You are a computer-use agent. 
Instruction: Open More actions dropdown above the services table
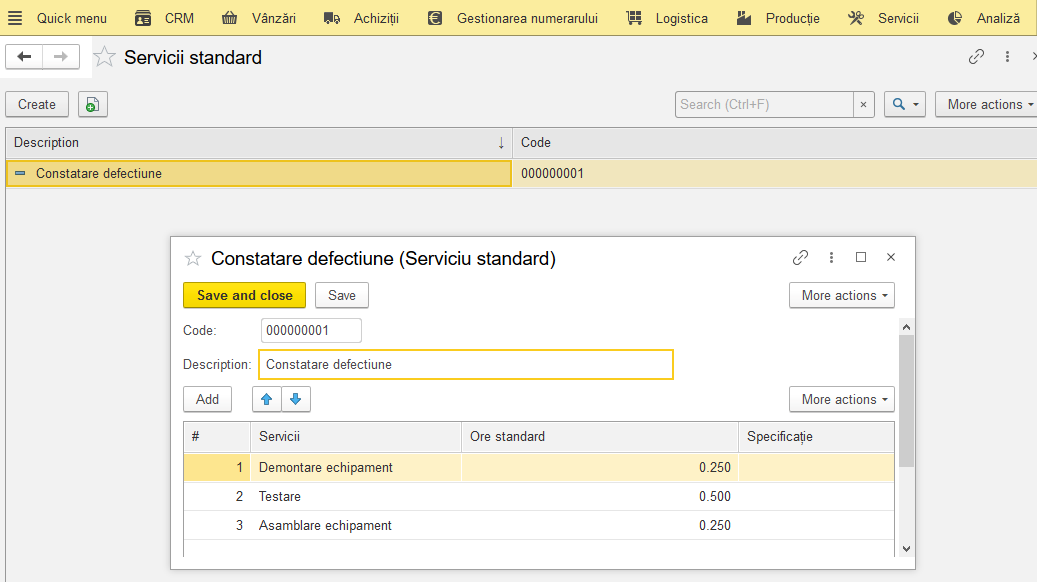(x=842, y=399)
